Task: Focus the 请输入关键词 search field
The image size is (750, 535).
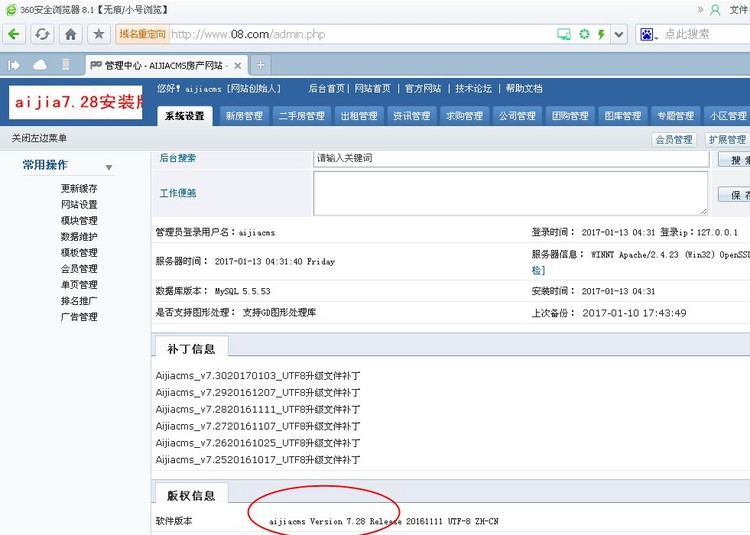Action: [511, 159]
